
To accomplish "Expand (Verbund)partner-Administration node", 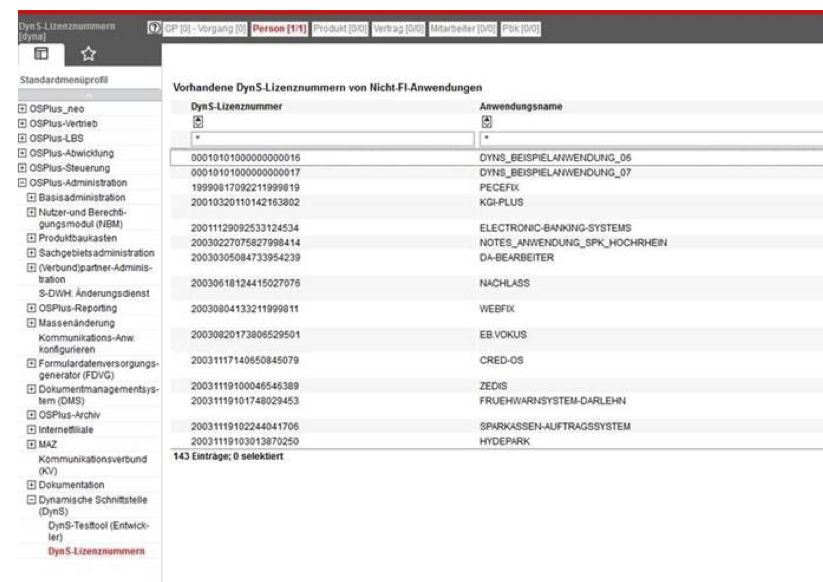I will 31,267.
